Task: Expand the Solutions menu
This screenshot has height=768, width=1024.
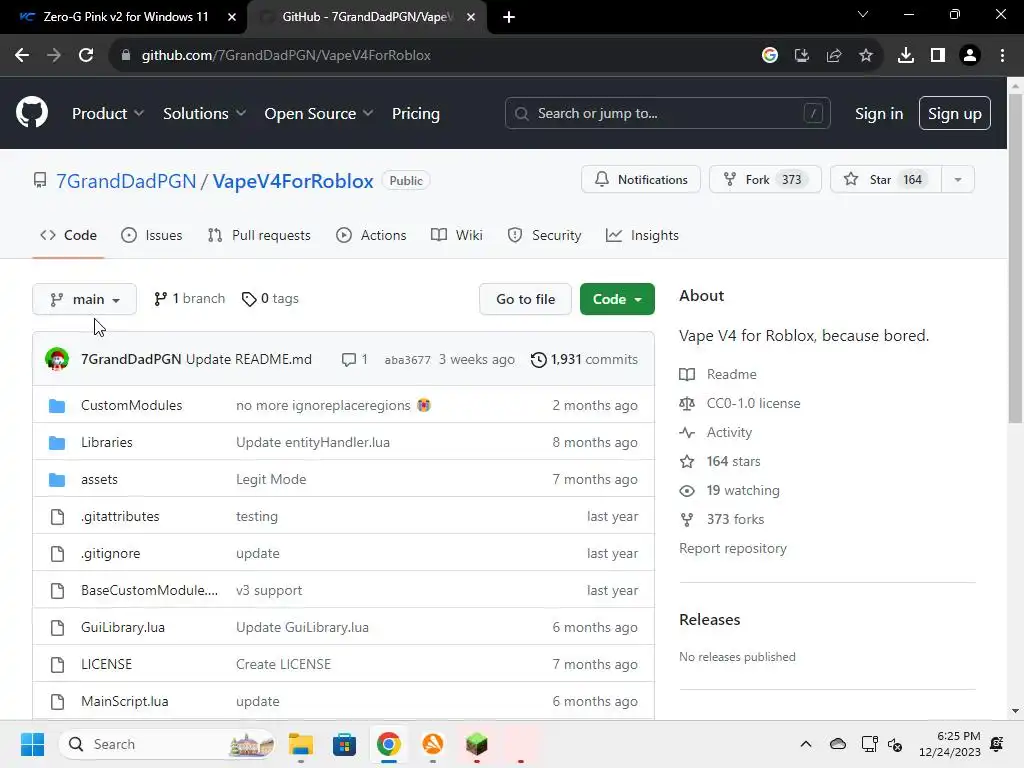Action: (x=204, y=113)
